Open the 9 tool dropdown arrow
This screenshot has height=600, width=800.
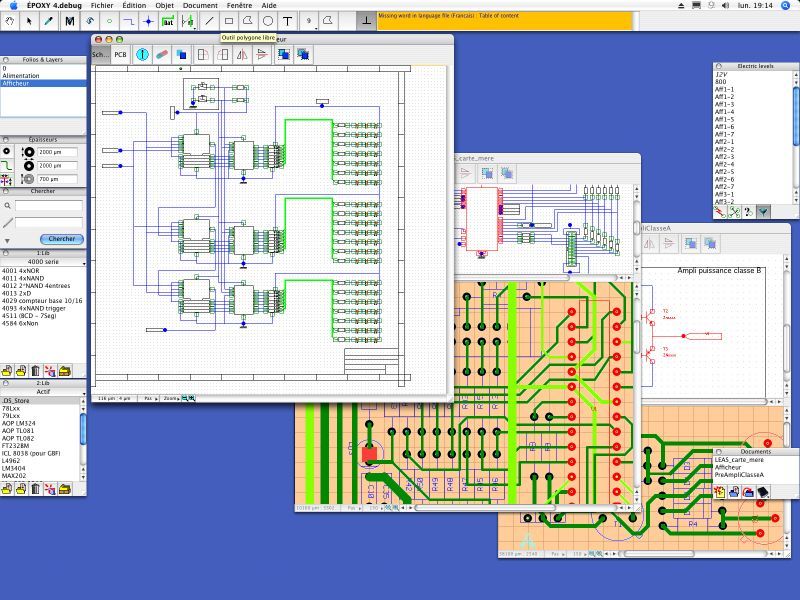click(x=316, y=29)
